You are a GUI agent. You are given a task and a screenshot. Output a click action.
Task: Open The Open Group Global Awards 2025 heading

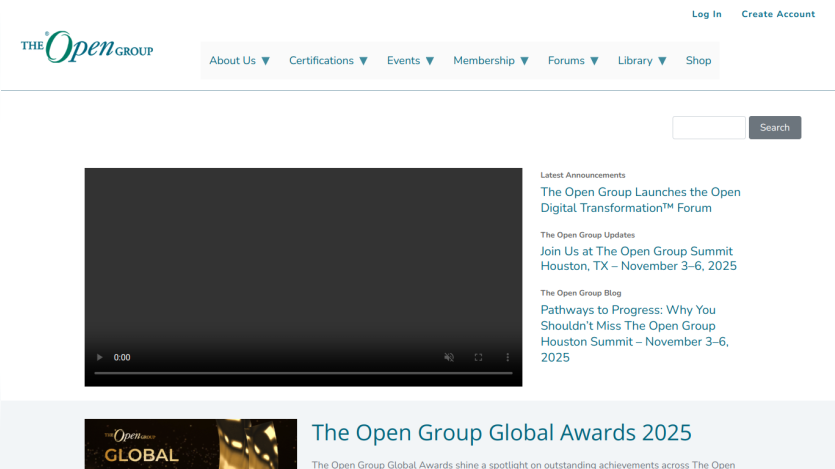(501, 432)
